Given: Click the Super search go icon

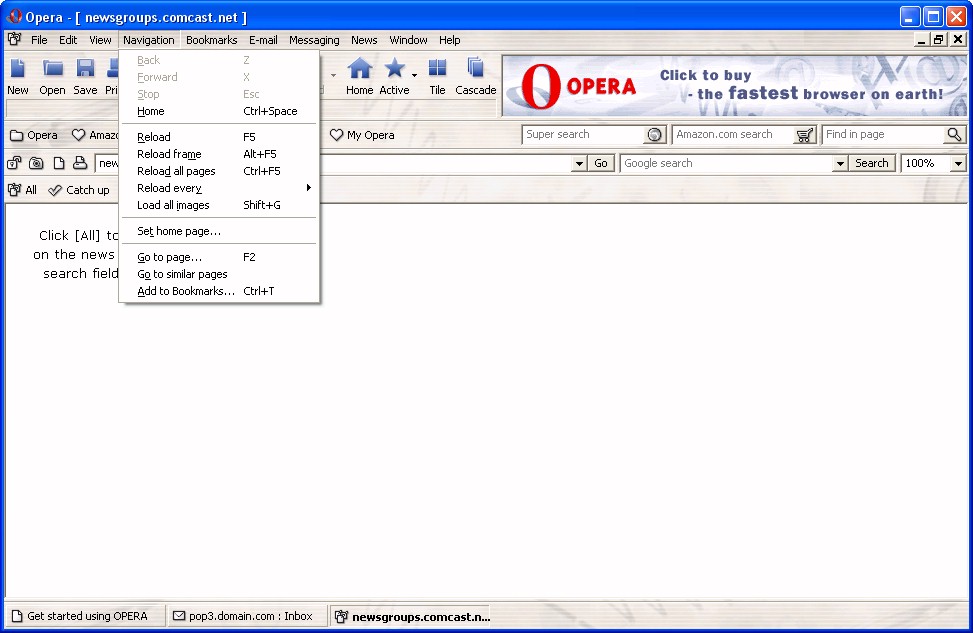Looking at the screenshot, I should (655, 135).
